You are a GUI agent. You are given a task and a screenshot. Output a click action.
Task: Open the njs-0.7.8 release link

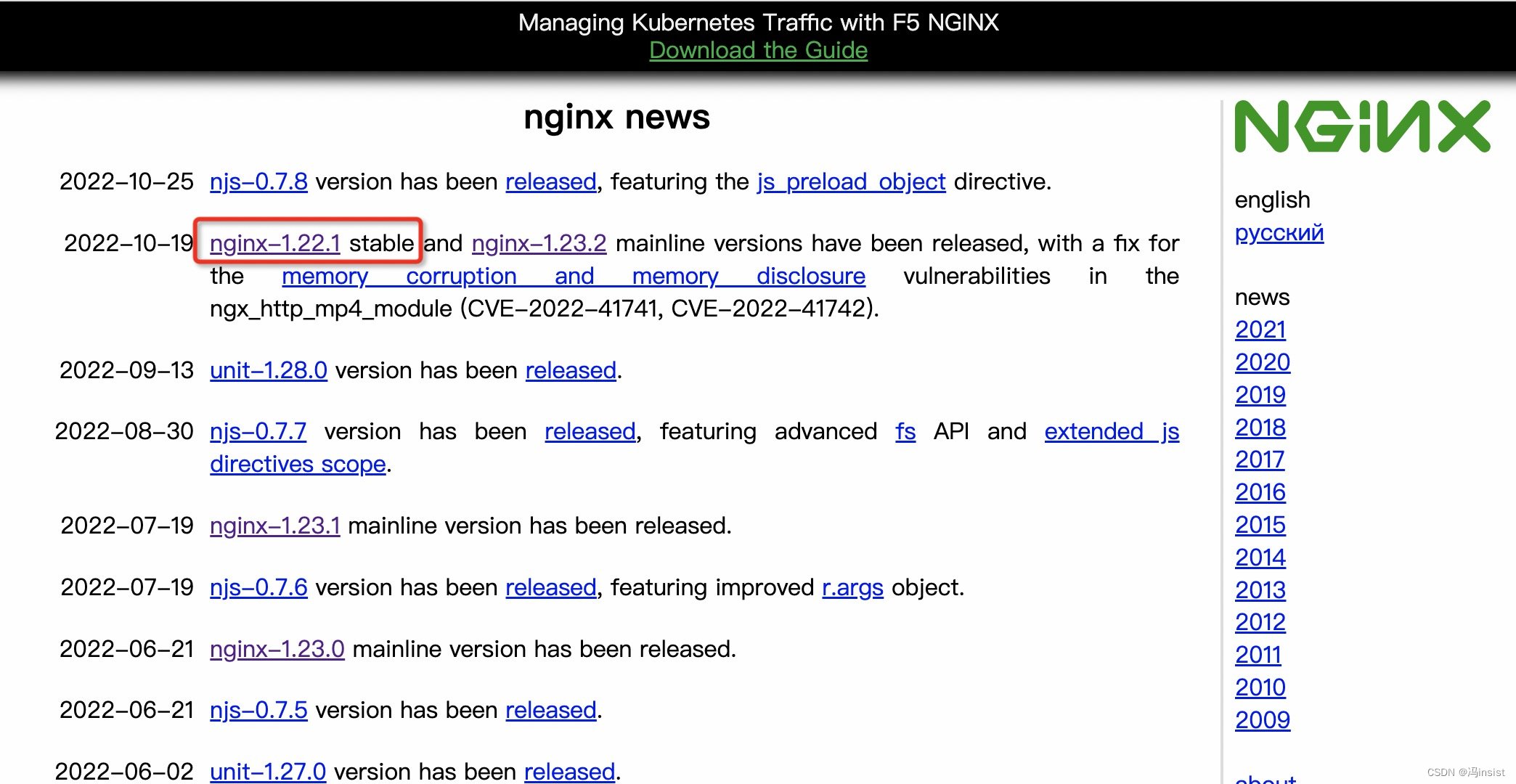click(258, 181)
